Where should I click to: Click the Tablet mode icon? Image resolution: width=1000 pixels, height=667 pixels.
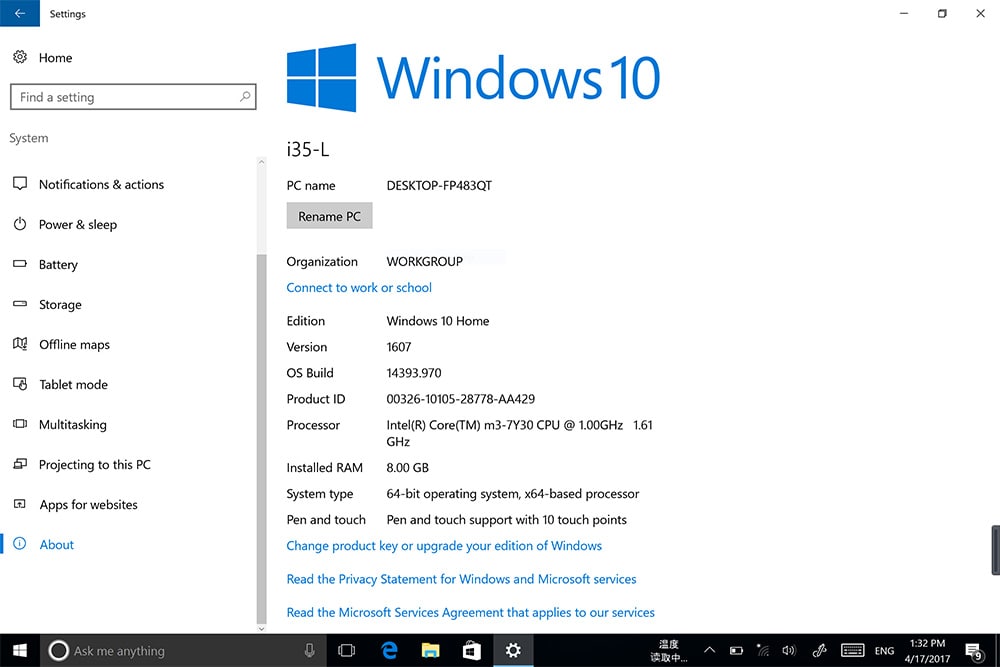(x=20, y=384)
